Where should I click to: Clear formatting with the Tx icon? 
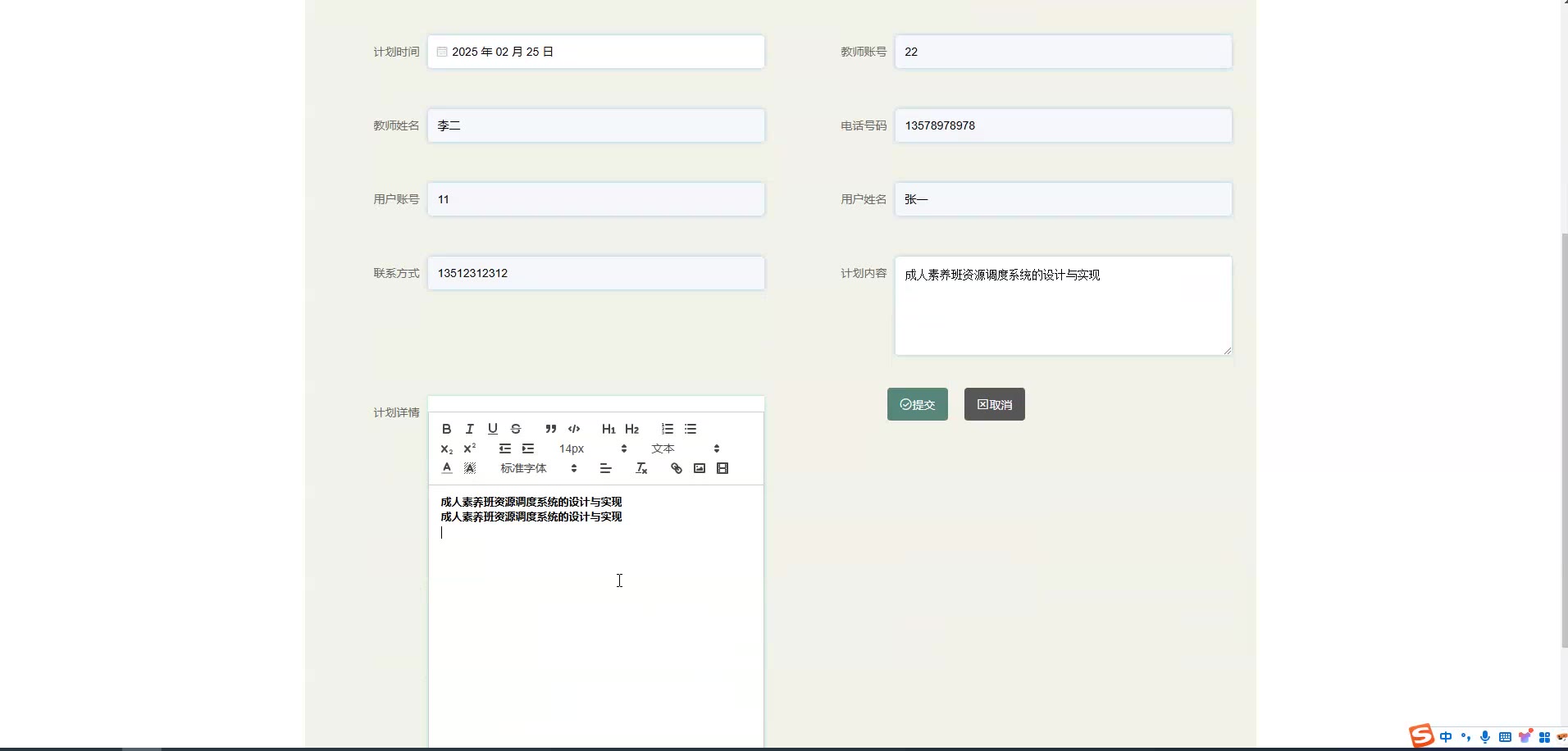click(x=641, y=468)
